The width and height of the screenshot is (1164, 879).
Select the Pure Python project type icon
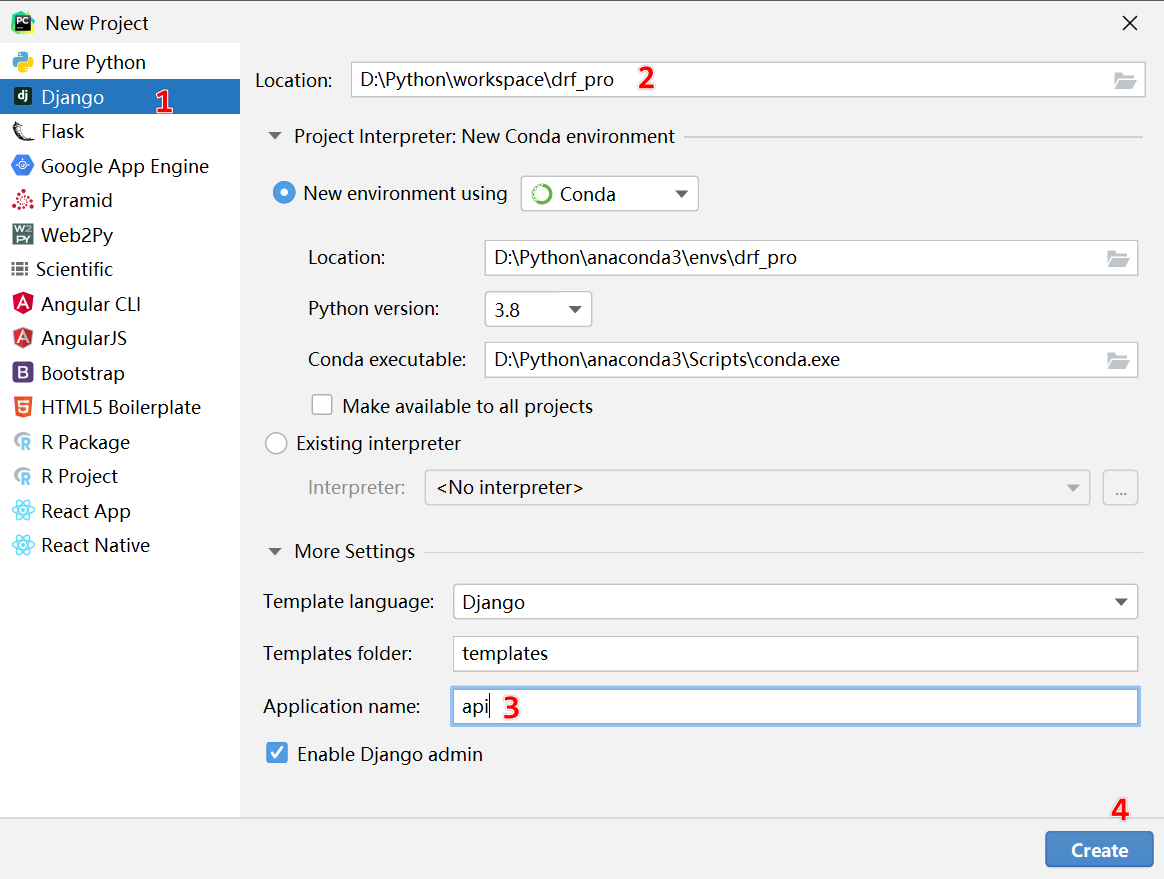tap(23, 62)
